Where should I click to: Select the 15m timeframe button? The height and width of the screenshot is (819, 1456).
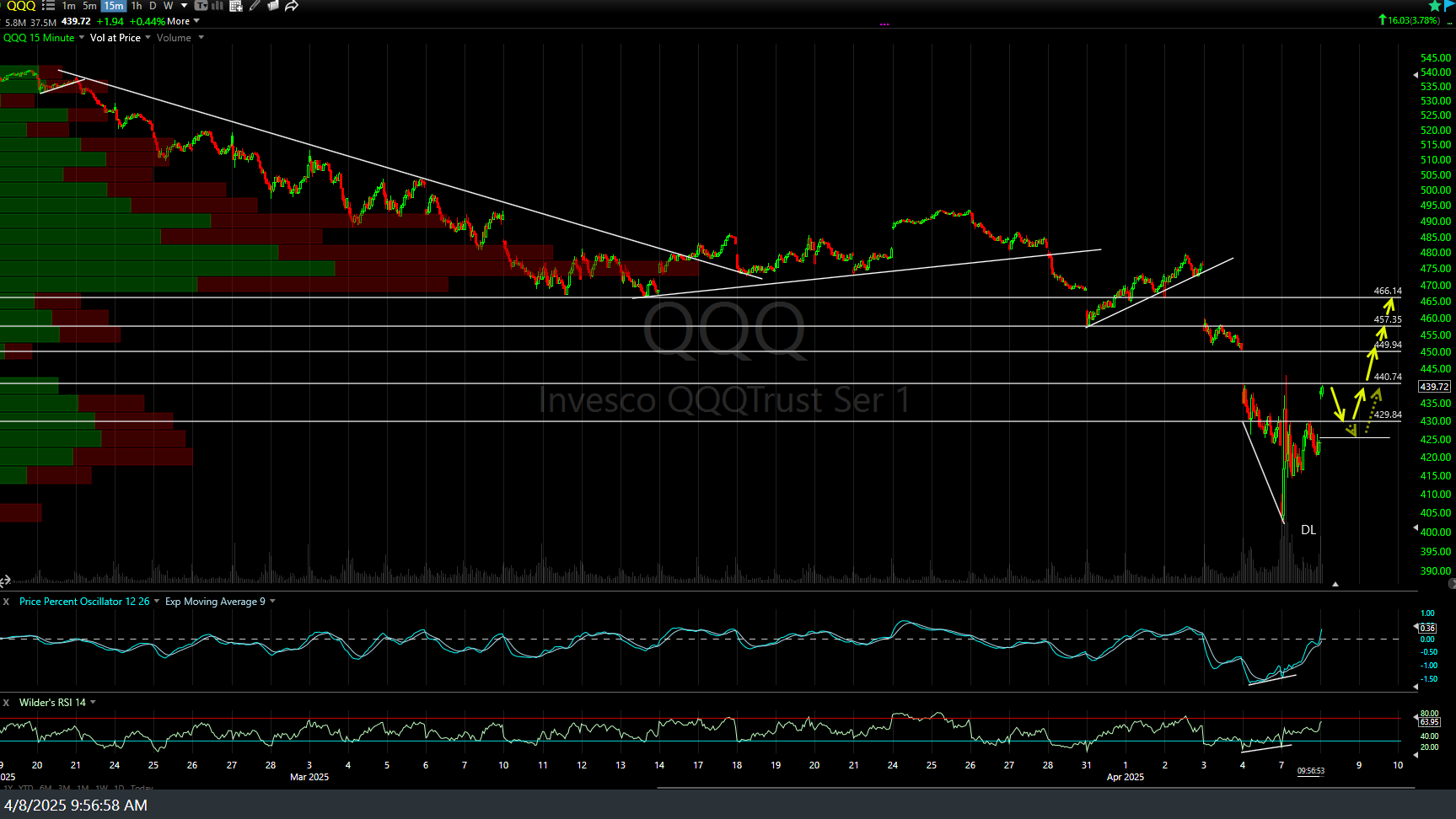tap(113, 6)
